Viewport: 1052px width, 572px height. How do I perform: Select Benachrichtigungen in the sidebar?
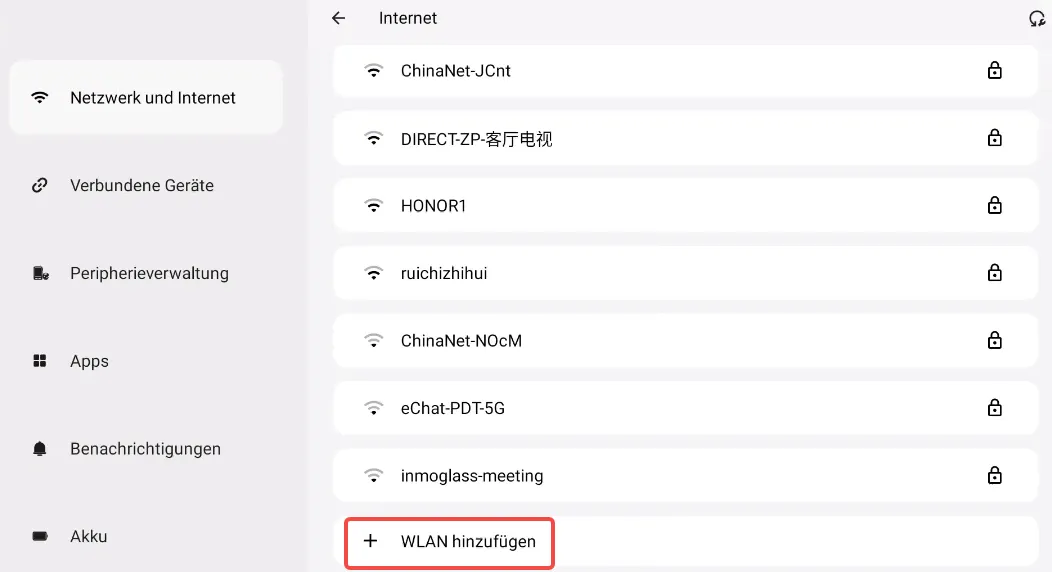[x=145, y=449]
